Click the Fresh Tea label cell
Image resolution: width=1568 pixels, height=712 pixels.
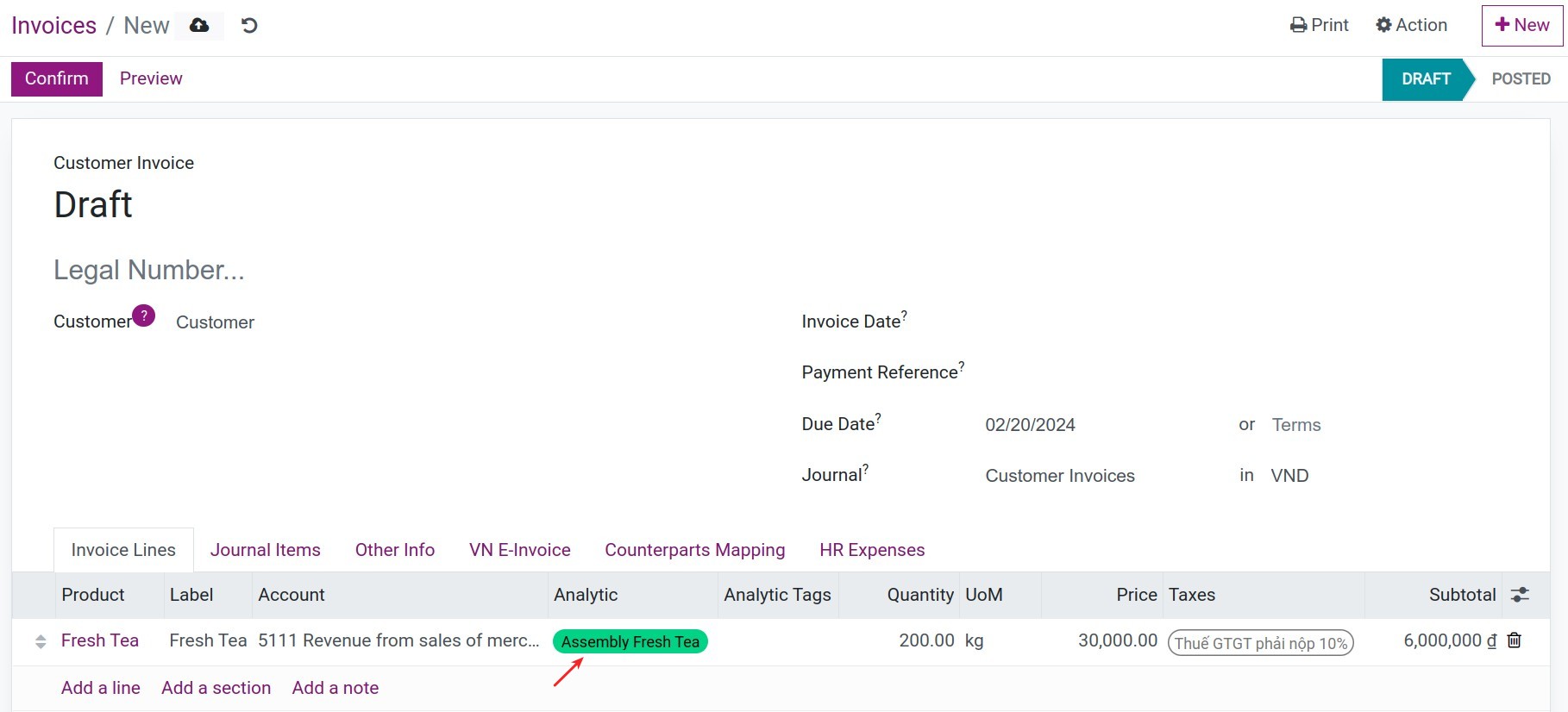[208, 640]
